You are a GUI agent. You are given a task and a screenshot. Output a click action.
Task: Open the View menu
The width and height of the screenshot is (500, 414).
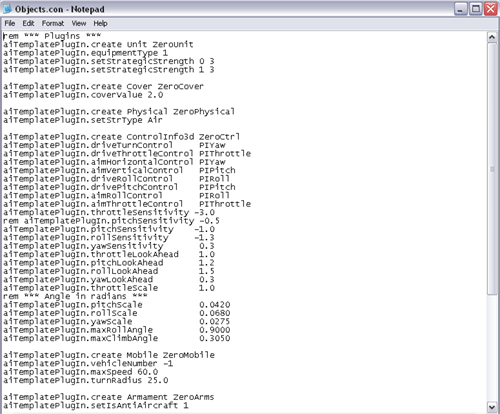[x=79, y=23]
